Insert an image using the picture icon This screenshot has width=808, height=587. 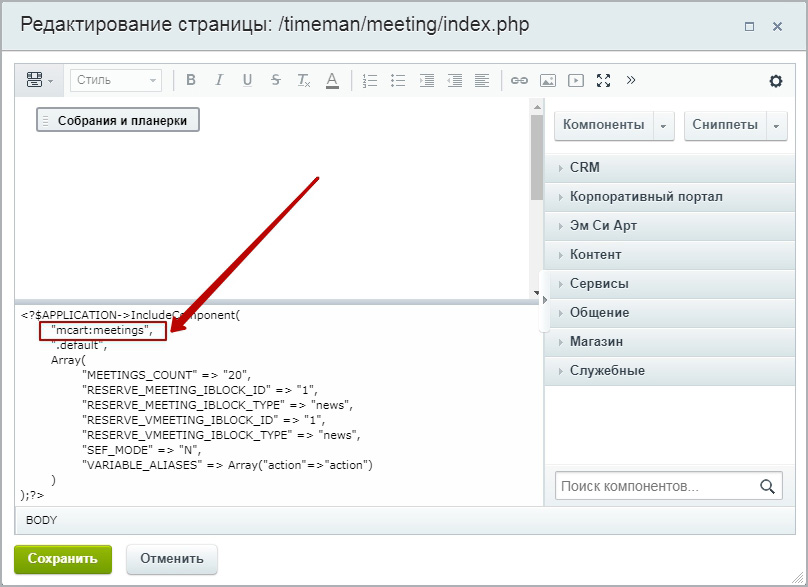[x=547, y=81]
